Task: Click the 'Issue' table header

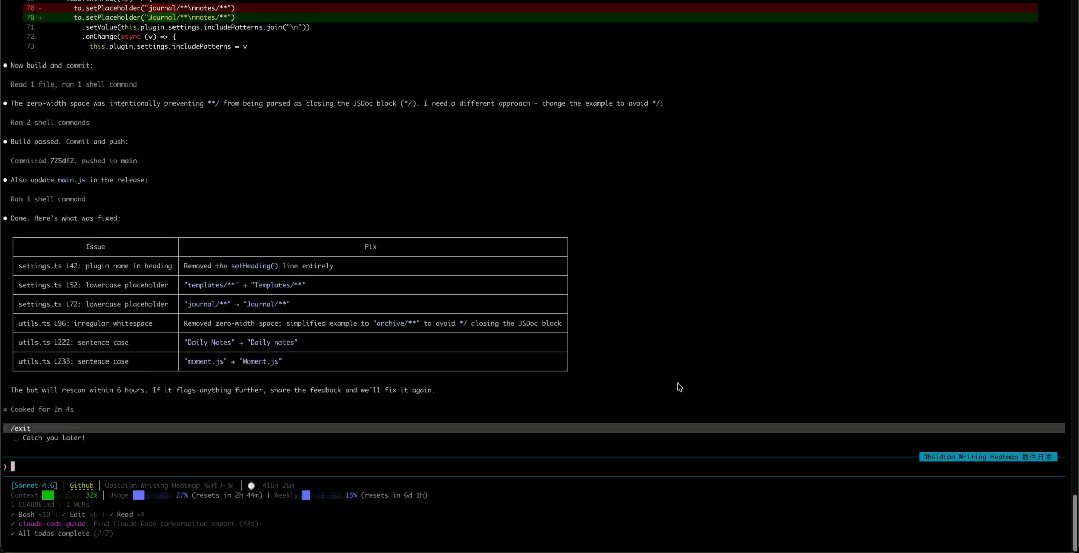Action: click(x=95, y=246)
